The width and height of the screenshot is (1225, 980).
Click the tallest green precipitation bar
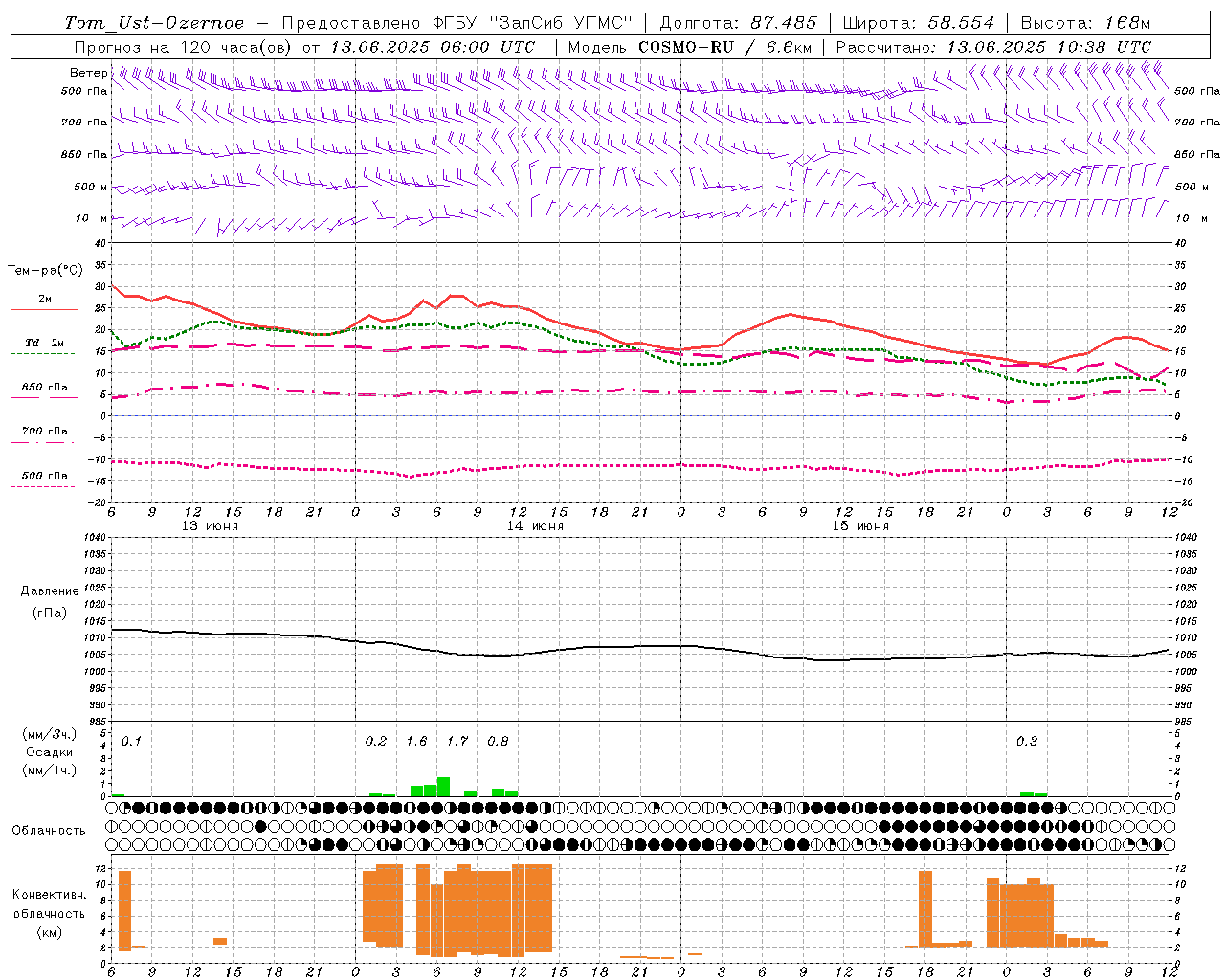point(443,787)
